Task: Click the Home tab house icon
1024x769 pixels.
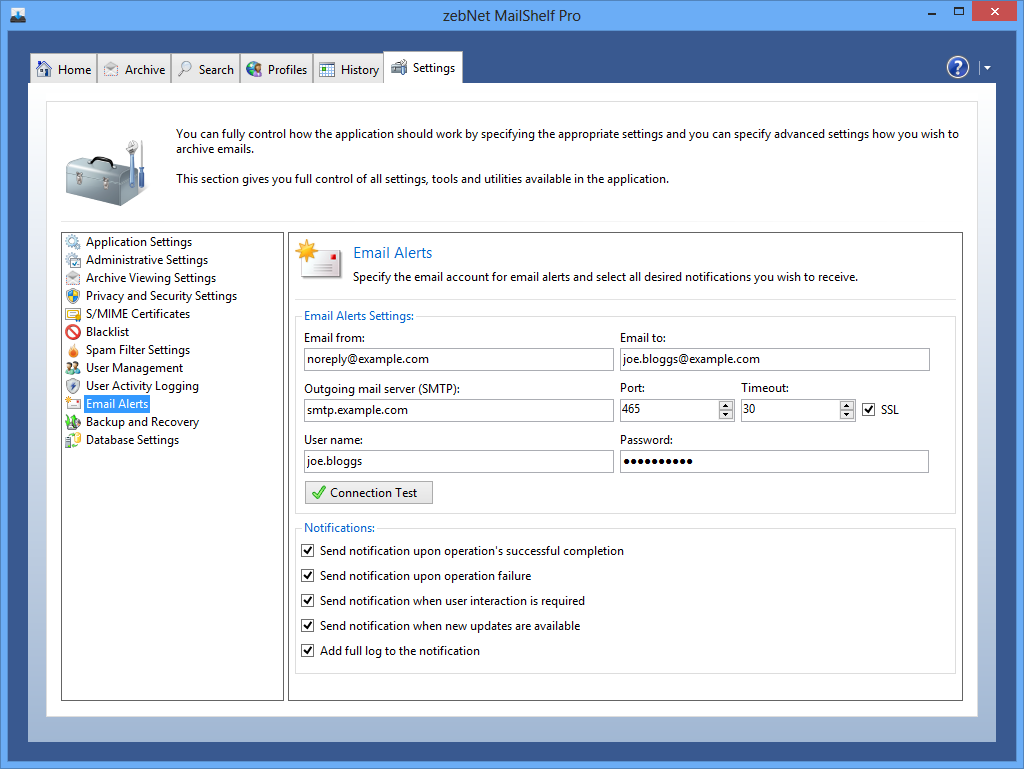Action: point(44,69)
